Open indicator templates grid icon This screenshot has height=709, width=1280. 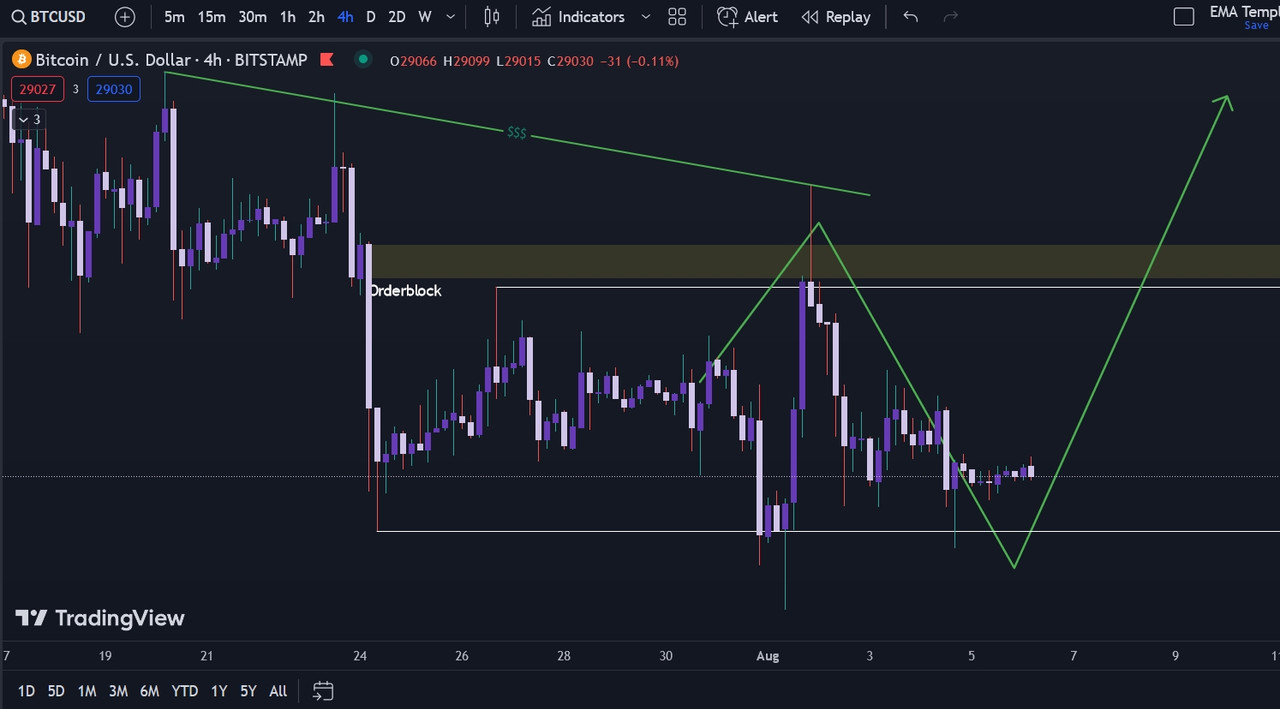[x=677, y=17]
